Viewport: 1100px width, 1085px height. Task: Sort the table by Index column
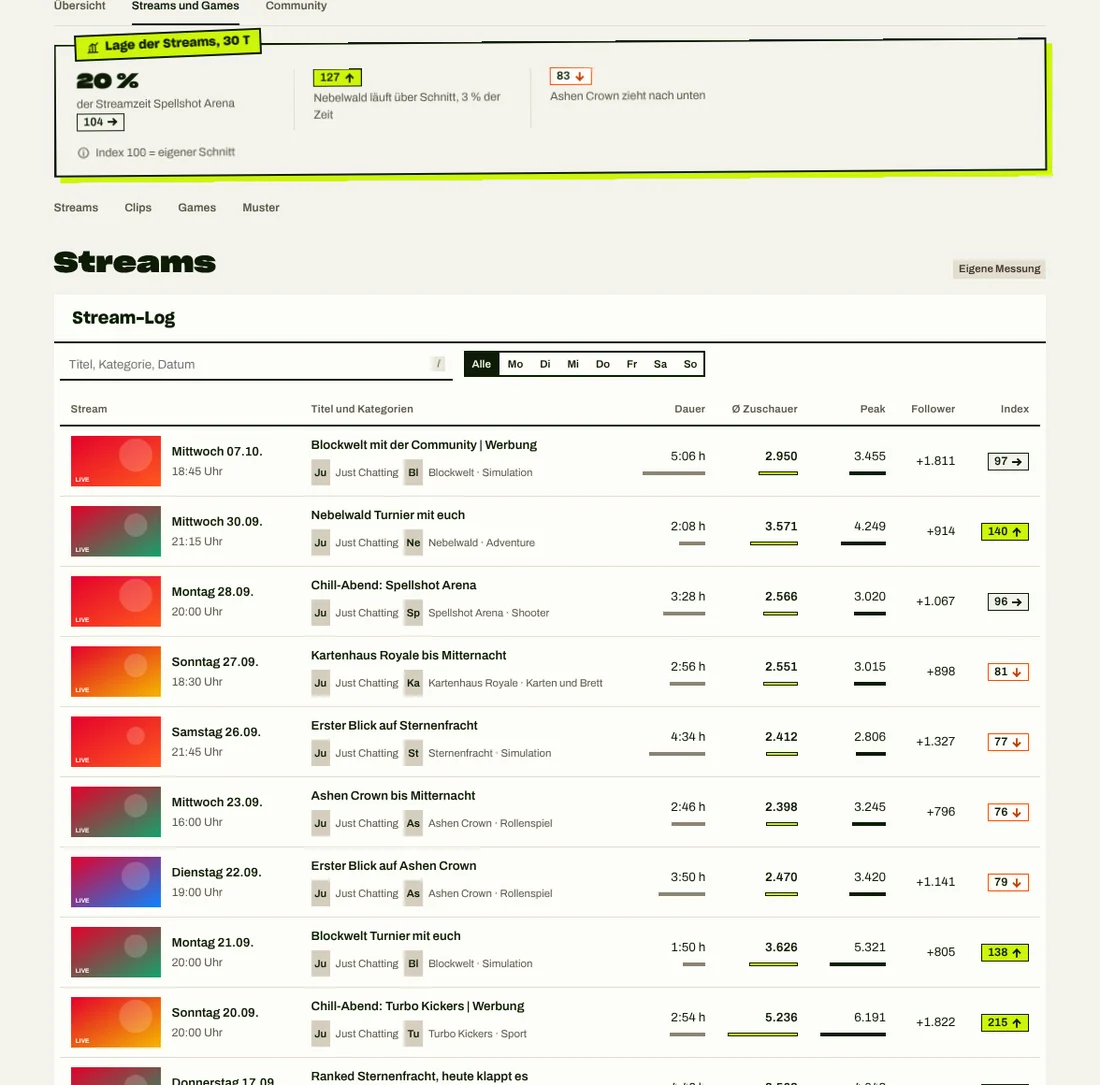pyautogui.click(x=1014, y=409)
